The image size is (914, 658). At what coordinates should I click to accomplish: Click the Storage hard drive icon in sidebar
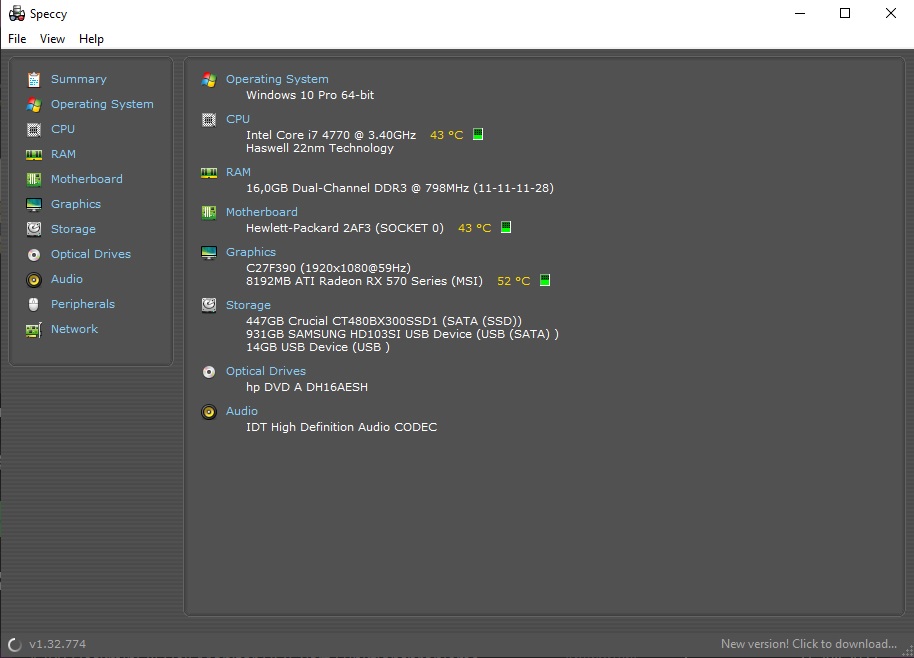coord(34,229)
